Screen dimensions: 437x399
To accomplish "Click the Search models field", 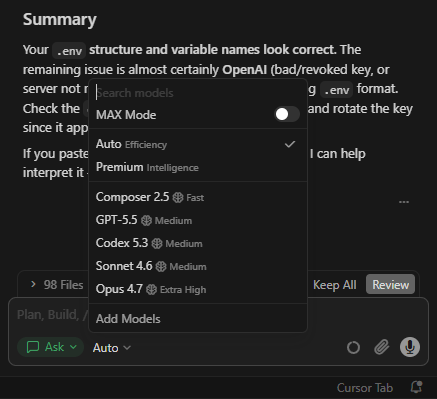I will (198, 93).
